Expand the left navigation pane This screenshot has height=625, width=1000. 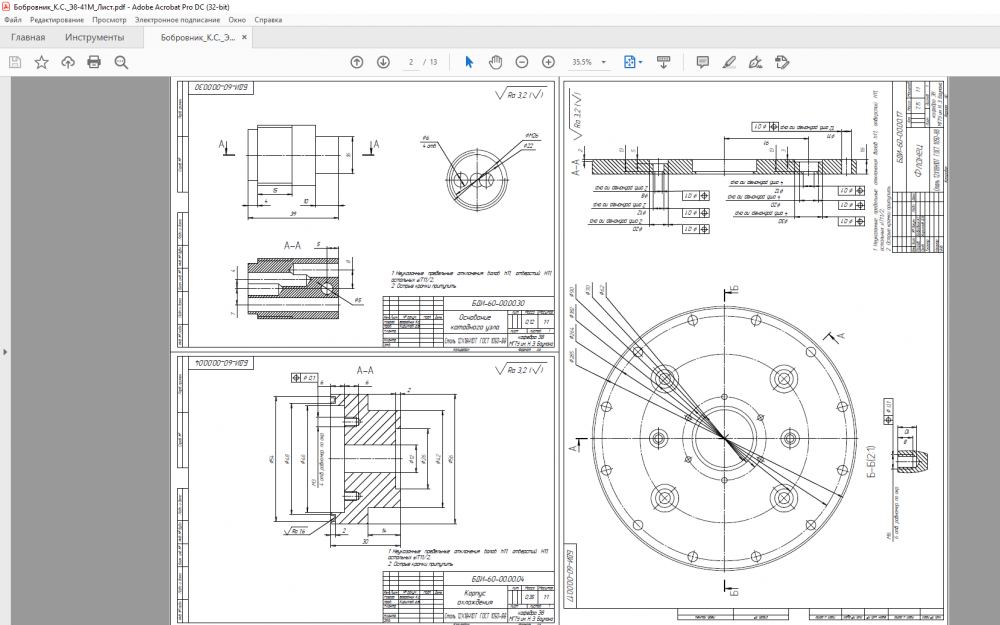[x=5, y=352]
